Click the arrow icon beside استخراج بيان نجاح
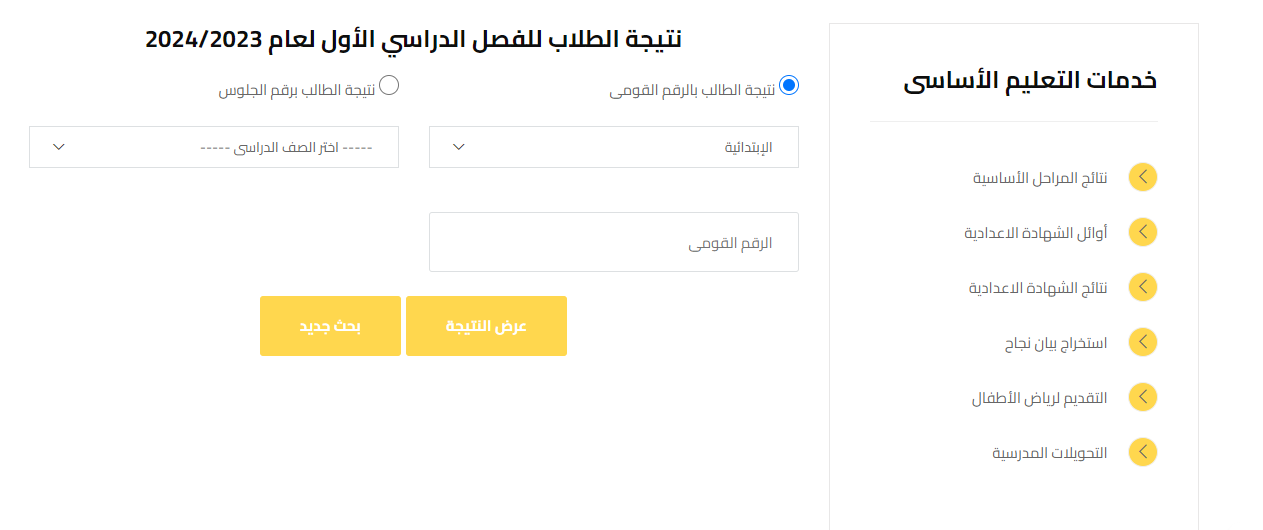This screenshot has height=530, width=1263. coord(1142,343)
